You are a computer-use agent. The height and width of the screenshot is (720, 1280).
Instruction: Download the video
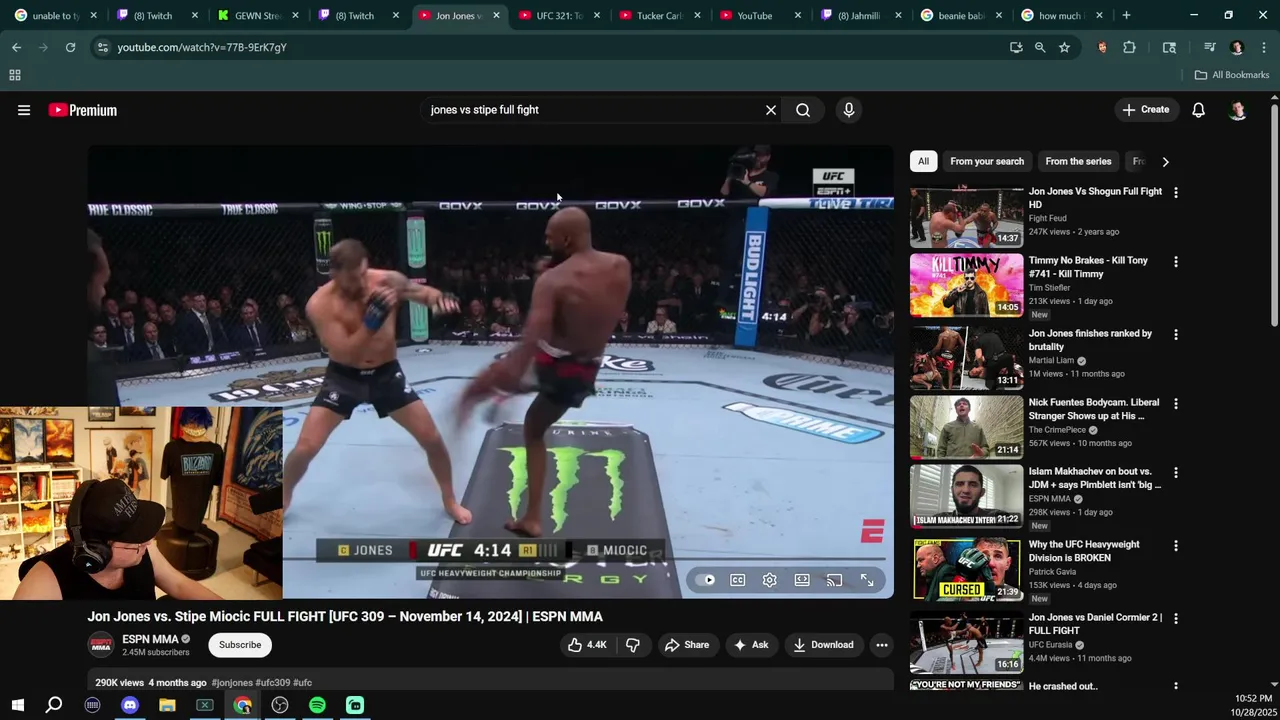(x=823, y=645)
